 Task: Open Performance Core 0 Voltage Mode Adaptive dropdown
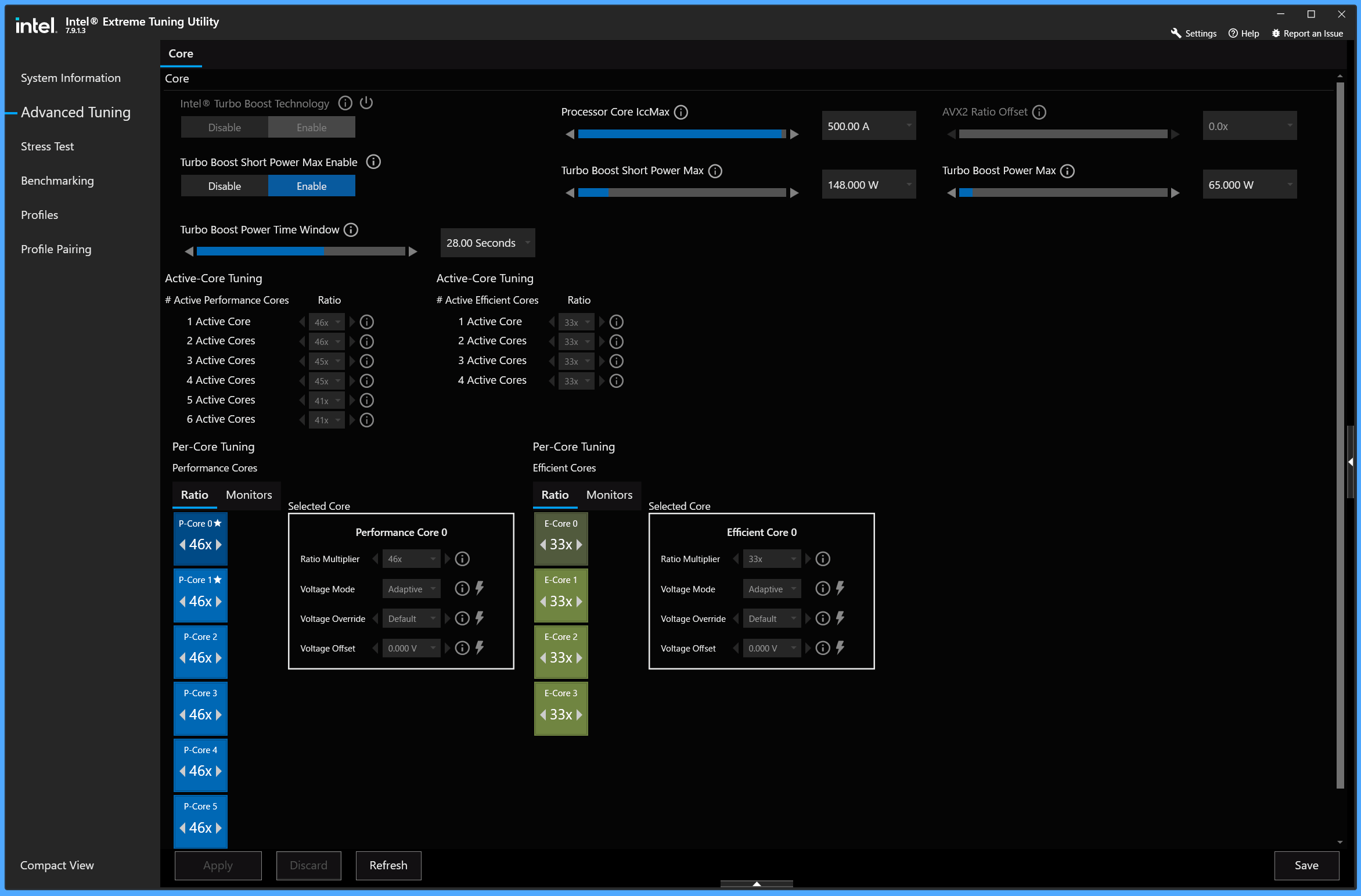point(412,589)
